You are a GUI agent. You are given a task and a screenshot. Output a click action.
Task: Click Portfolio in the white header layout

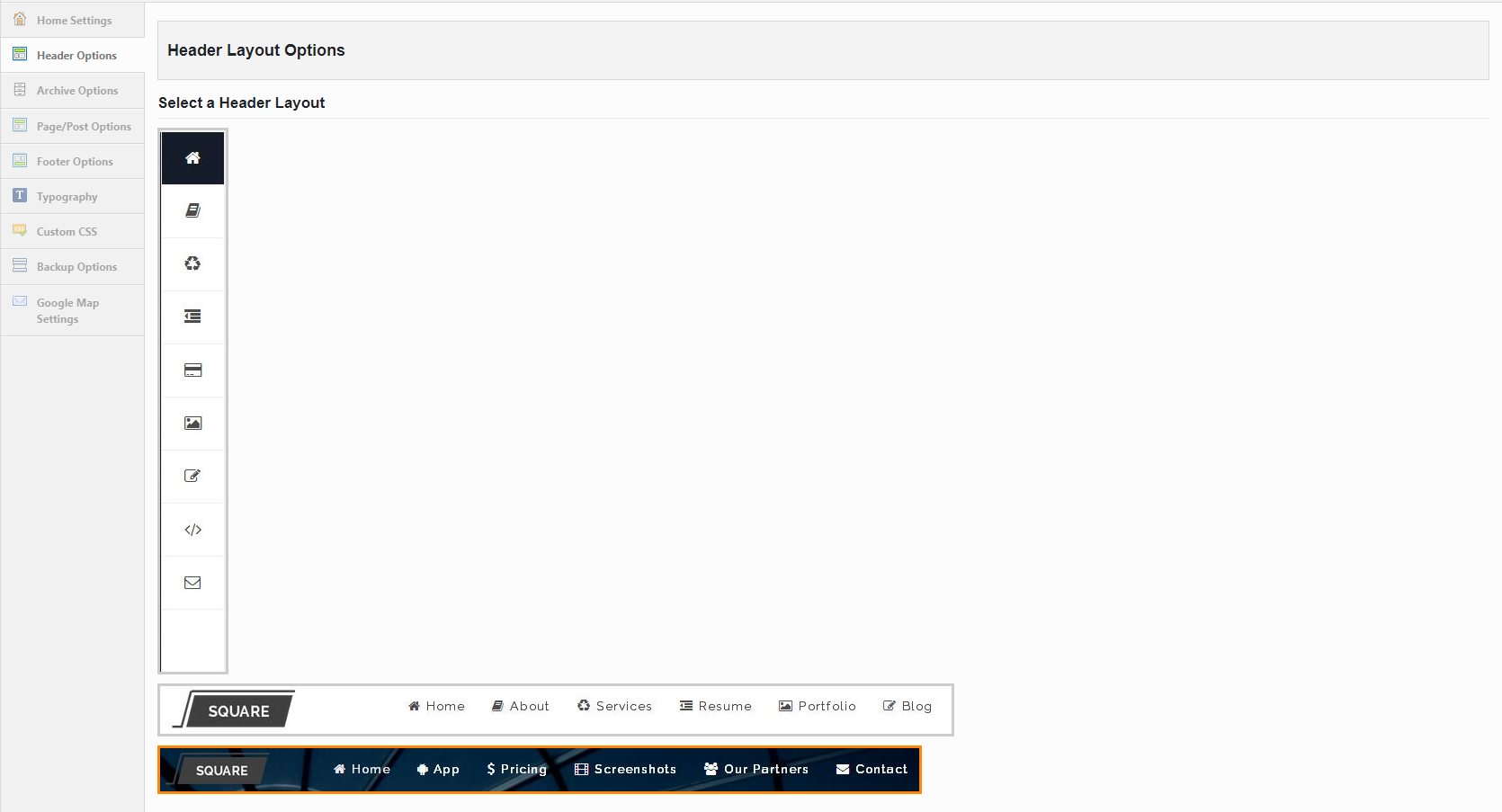(817, 706)
